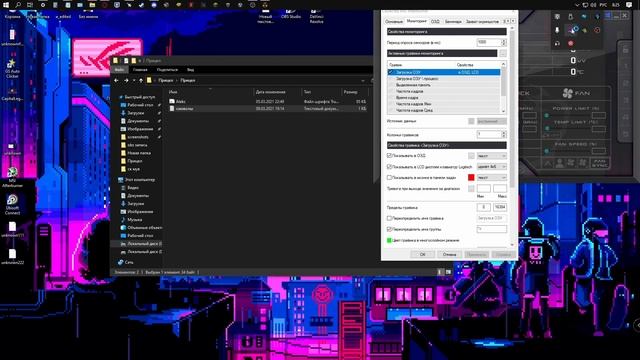Toggle Показывать в ОЭД checkbox

coord(389,156)
